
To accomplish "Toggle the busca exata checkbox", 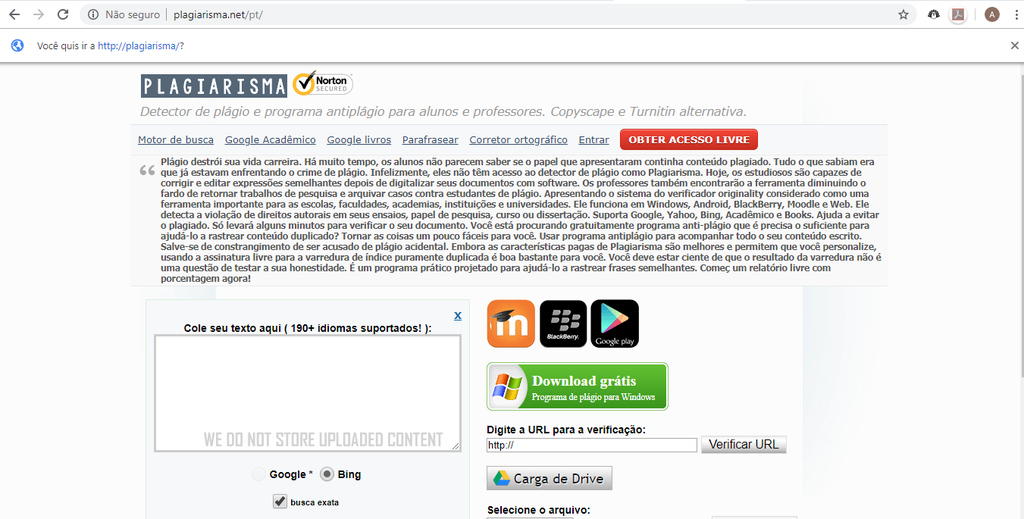I will (x=280, y=501).
